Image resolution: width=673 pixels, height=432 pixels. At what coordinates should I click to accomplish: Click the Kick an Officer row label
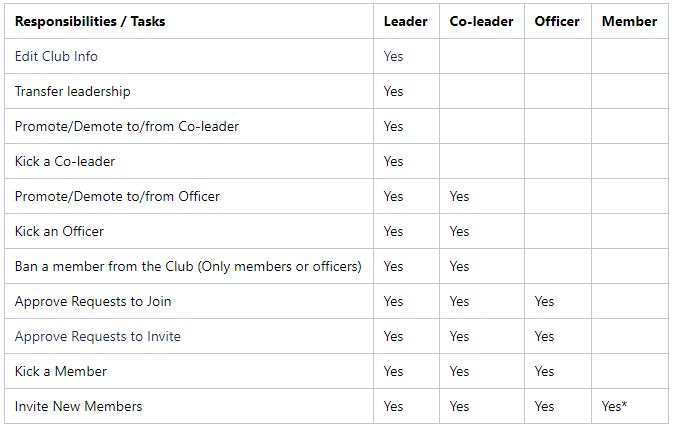59,232
